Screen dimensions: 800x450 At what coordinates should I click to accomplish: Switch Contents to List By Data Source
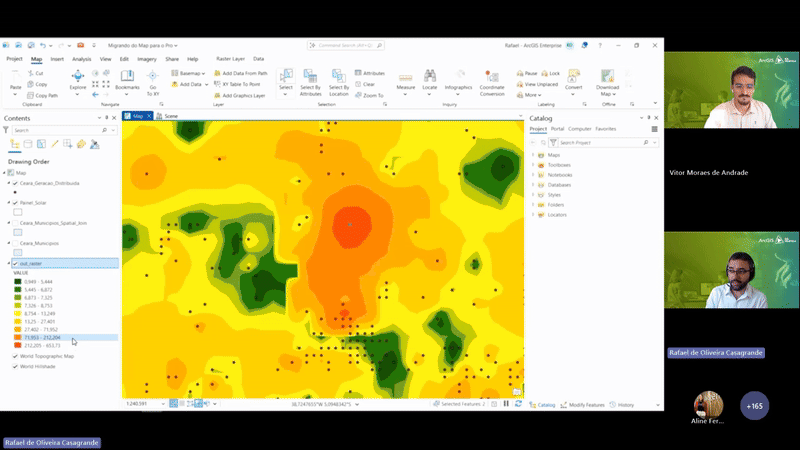click(x=28, y=144)
